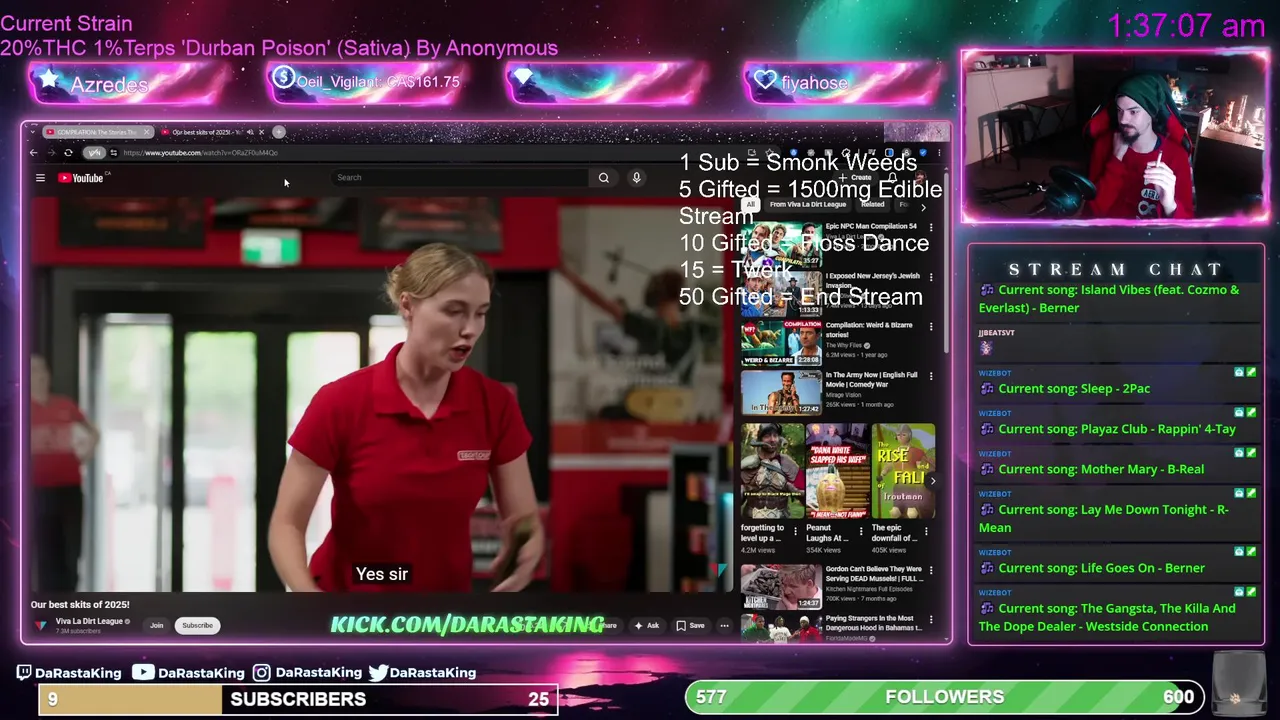Show next shorts with shelf arrow
The height and width of the screenshot is (720, 1280).
click(932, 481)
